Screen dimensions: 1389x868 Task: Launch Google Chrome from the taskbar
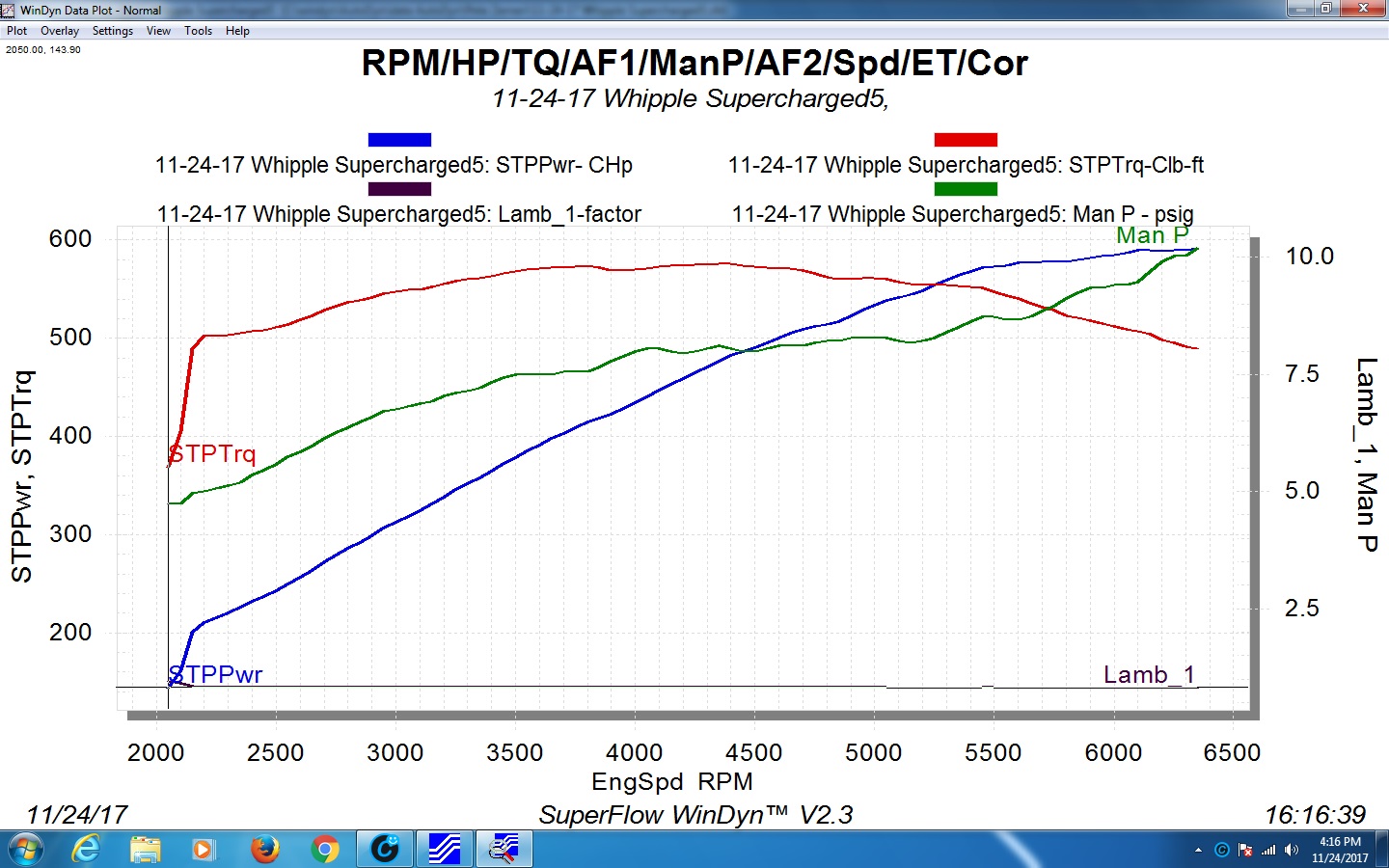(x=325, y=850)
